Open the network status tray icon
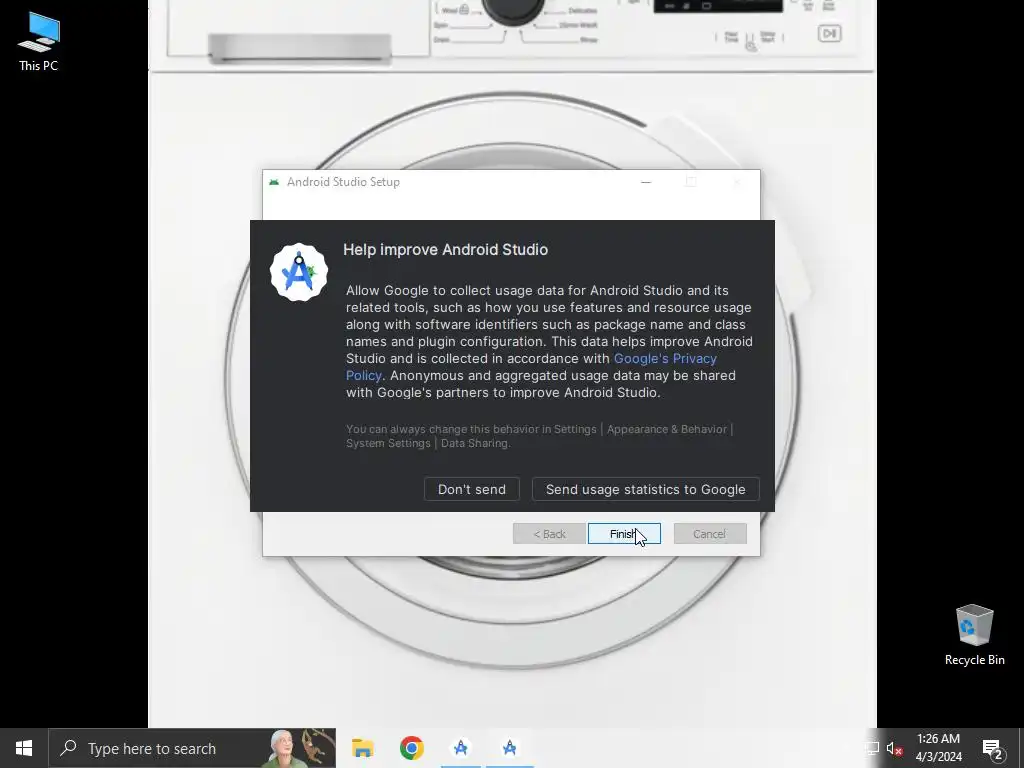The width and height of the screenshot is (1024, 768). click(x=872, y=749)
